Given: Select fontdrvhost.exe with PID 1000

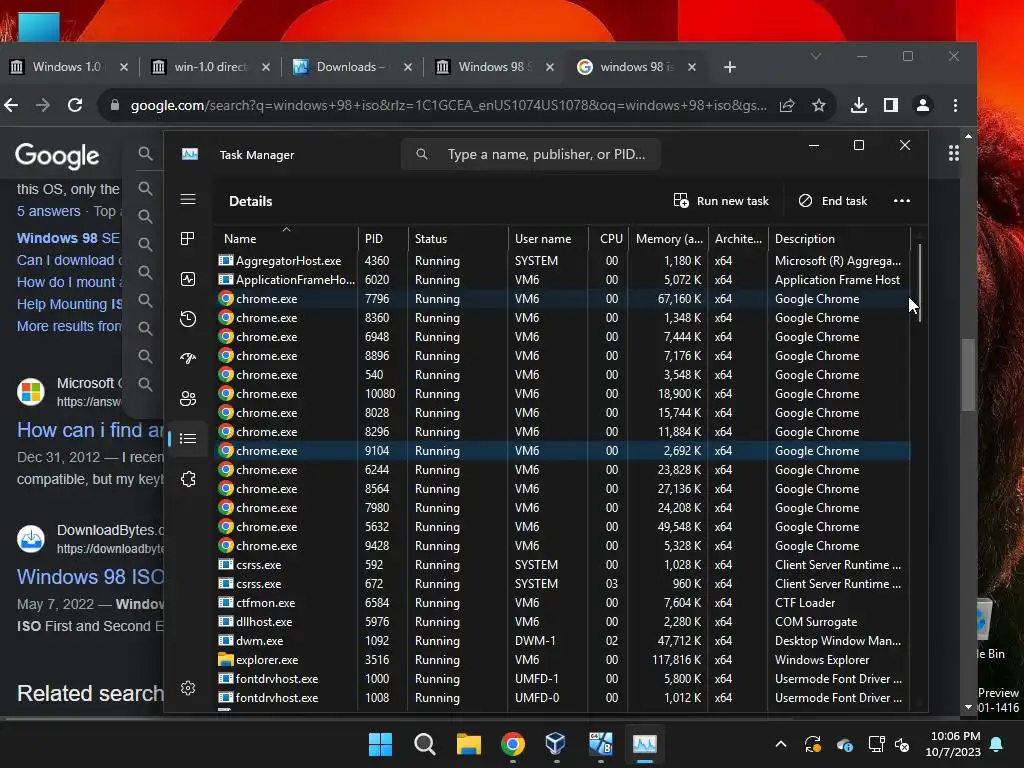Looking at the screenshot, I should tap(563, 679).
